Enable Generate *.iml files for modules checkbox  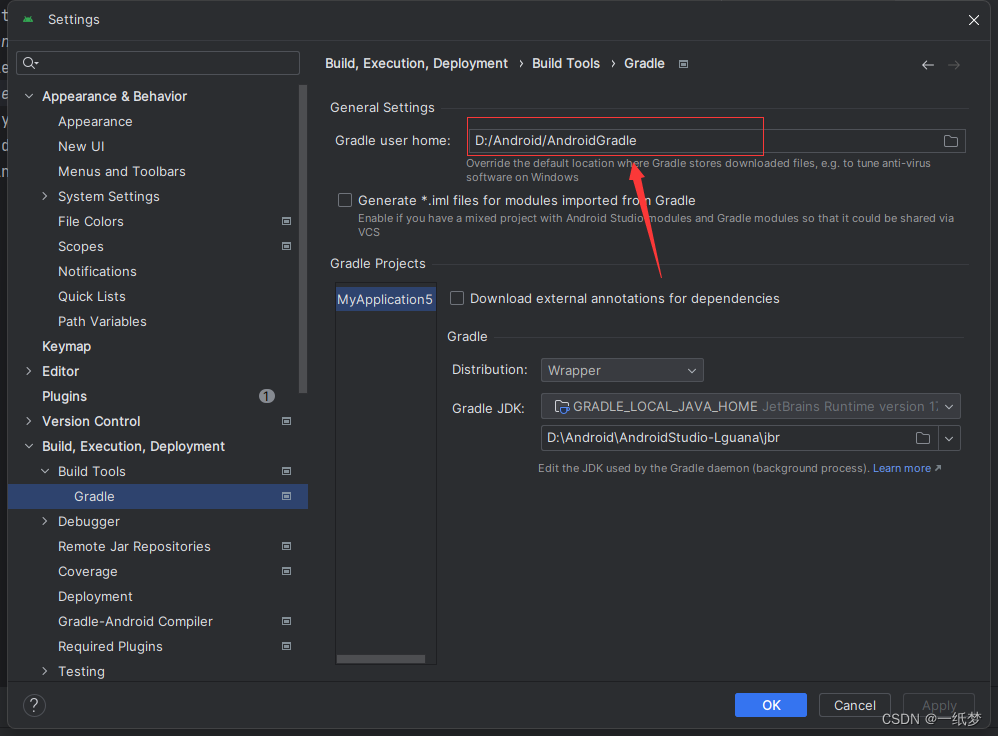(345, 200)
